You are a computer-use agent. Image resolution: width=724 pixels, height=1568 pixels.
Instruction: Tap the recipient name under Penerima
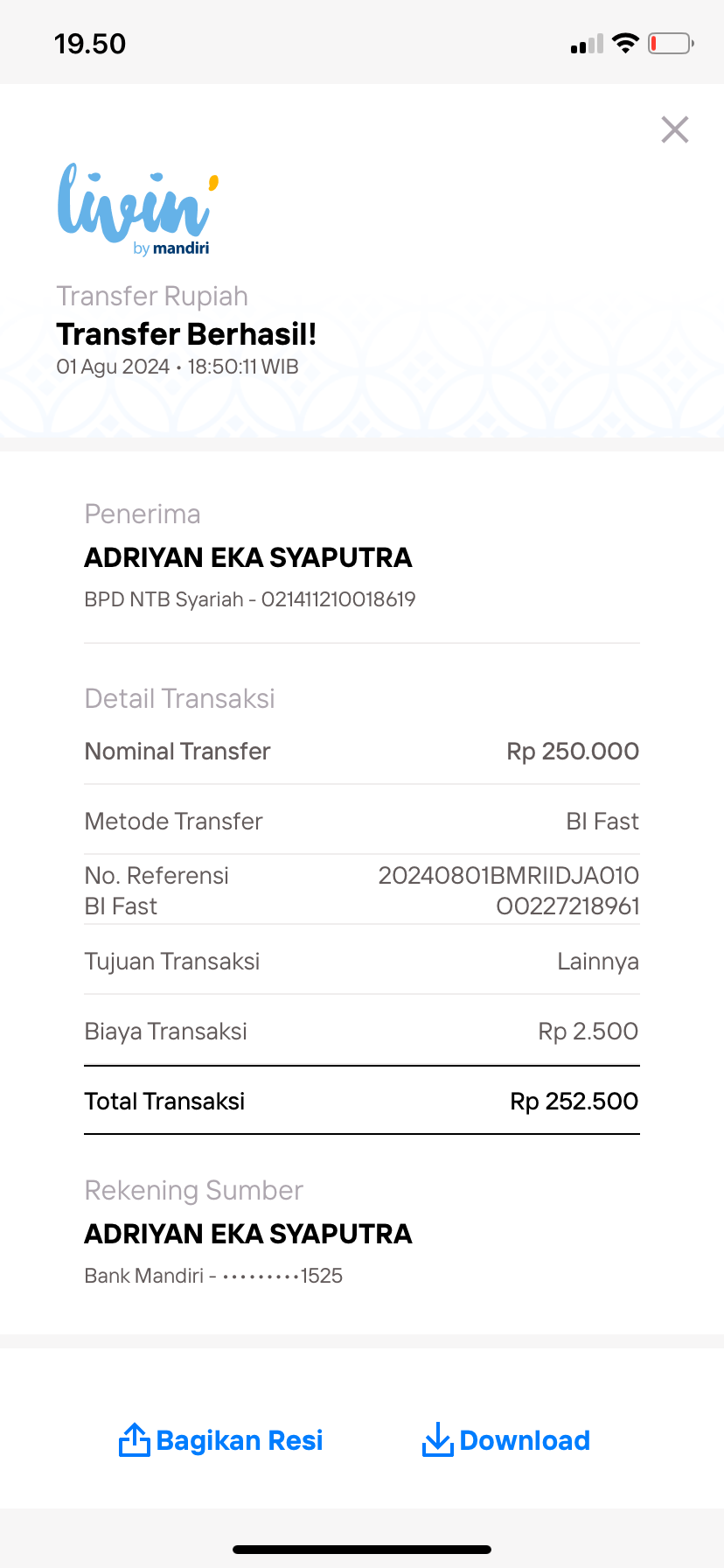click(x=248, y=557)
